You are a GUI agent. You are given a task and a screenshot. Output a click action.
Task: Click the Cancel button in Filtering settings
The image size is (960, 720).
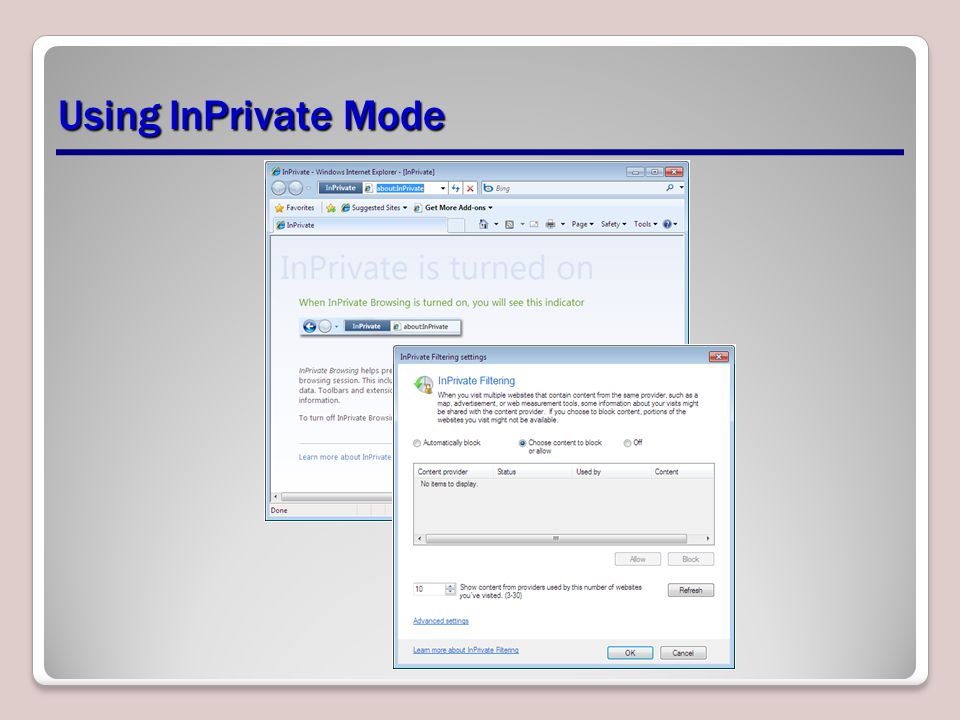click(683, 653)
